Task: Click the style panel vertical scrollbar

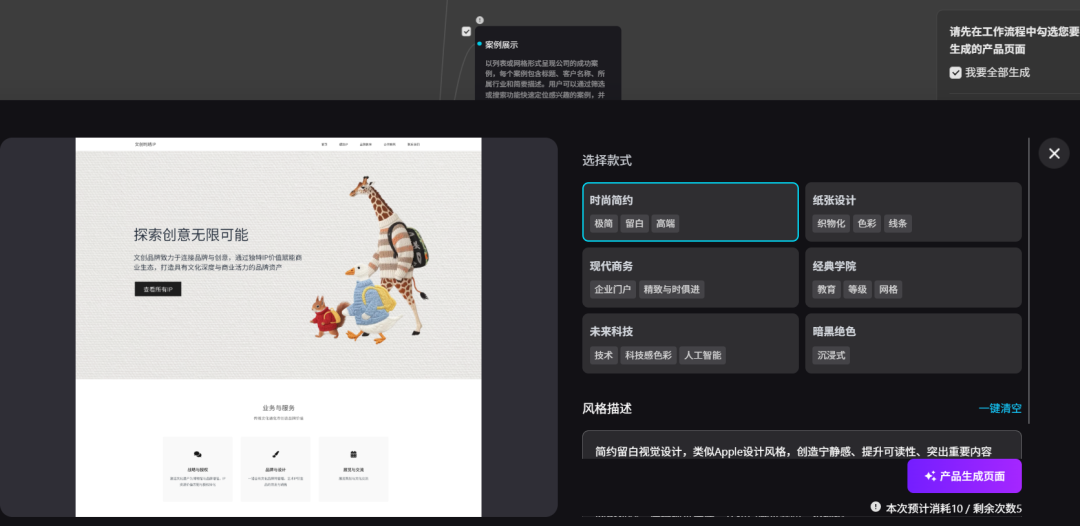Action: (x=1028, y=281)
